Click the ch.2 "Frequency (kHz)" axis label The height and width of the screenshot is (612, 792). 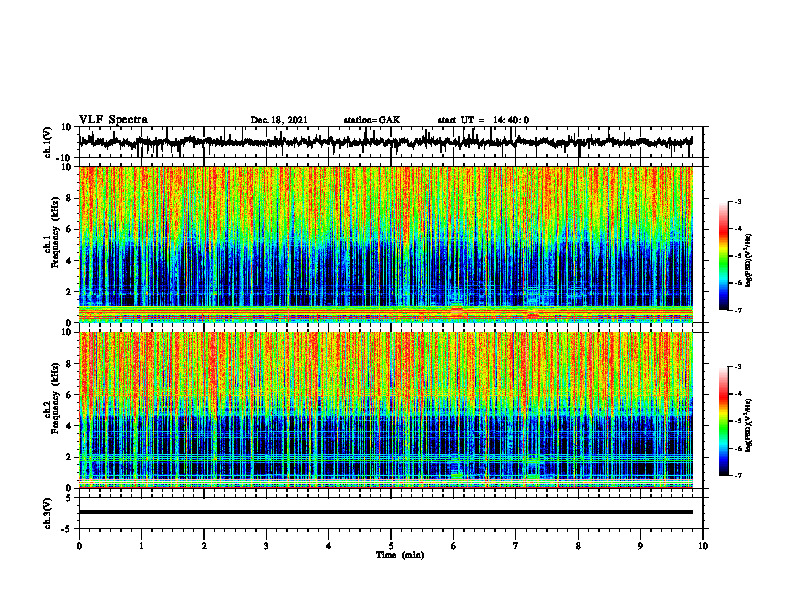click(x=55, y=398)
